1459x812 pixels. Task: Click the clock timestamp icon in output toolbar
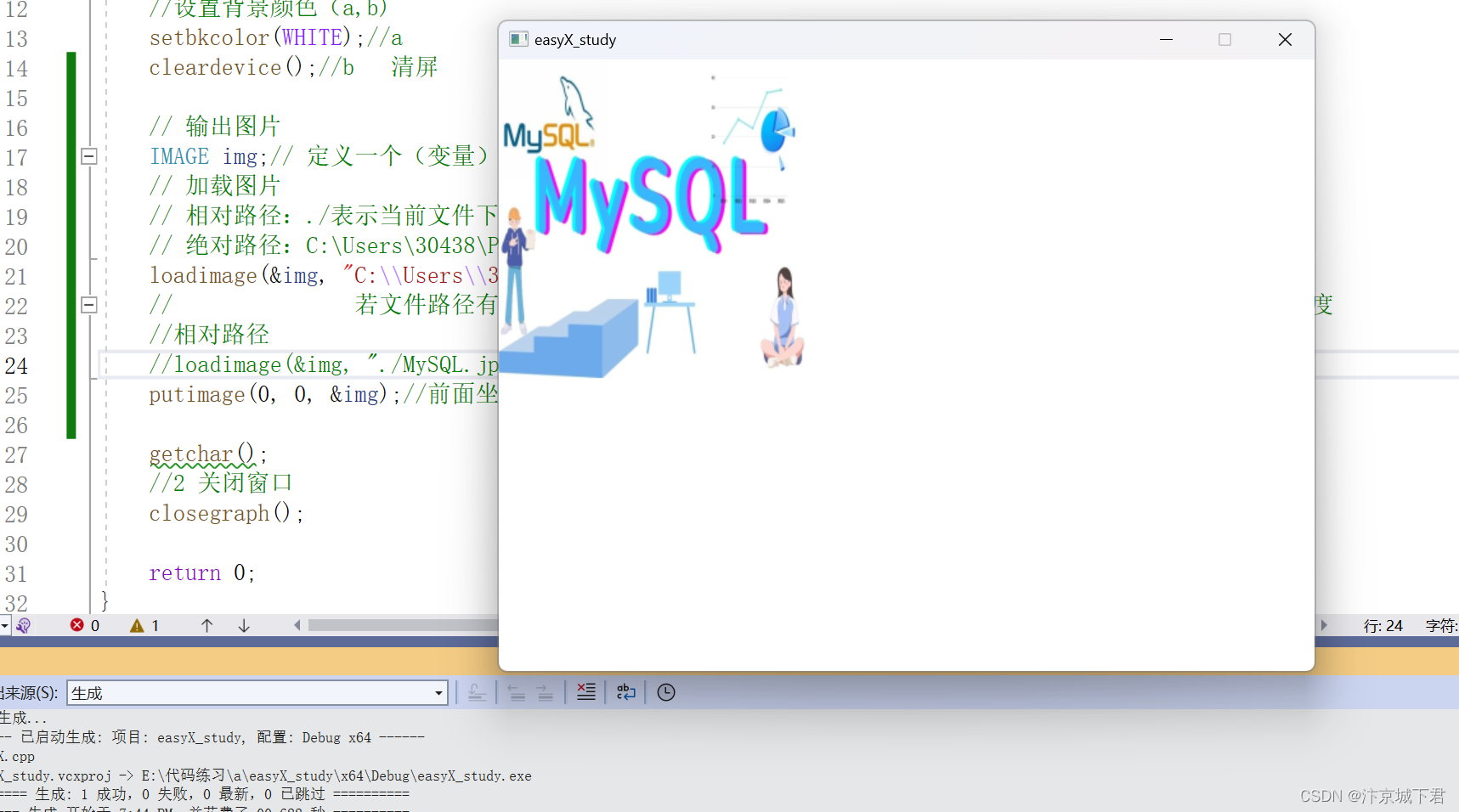[x=666, y=692]
